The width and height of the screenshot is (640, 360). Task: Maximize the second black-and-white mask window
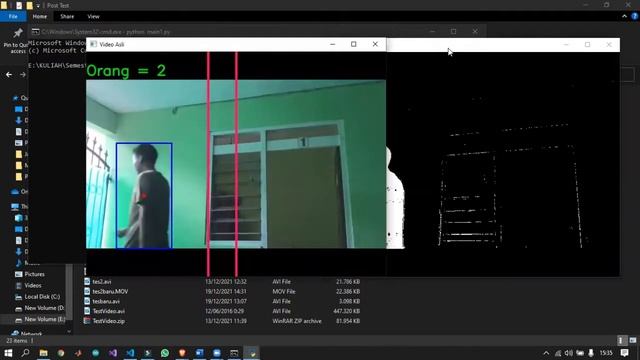(x=587, y=44)
